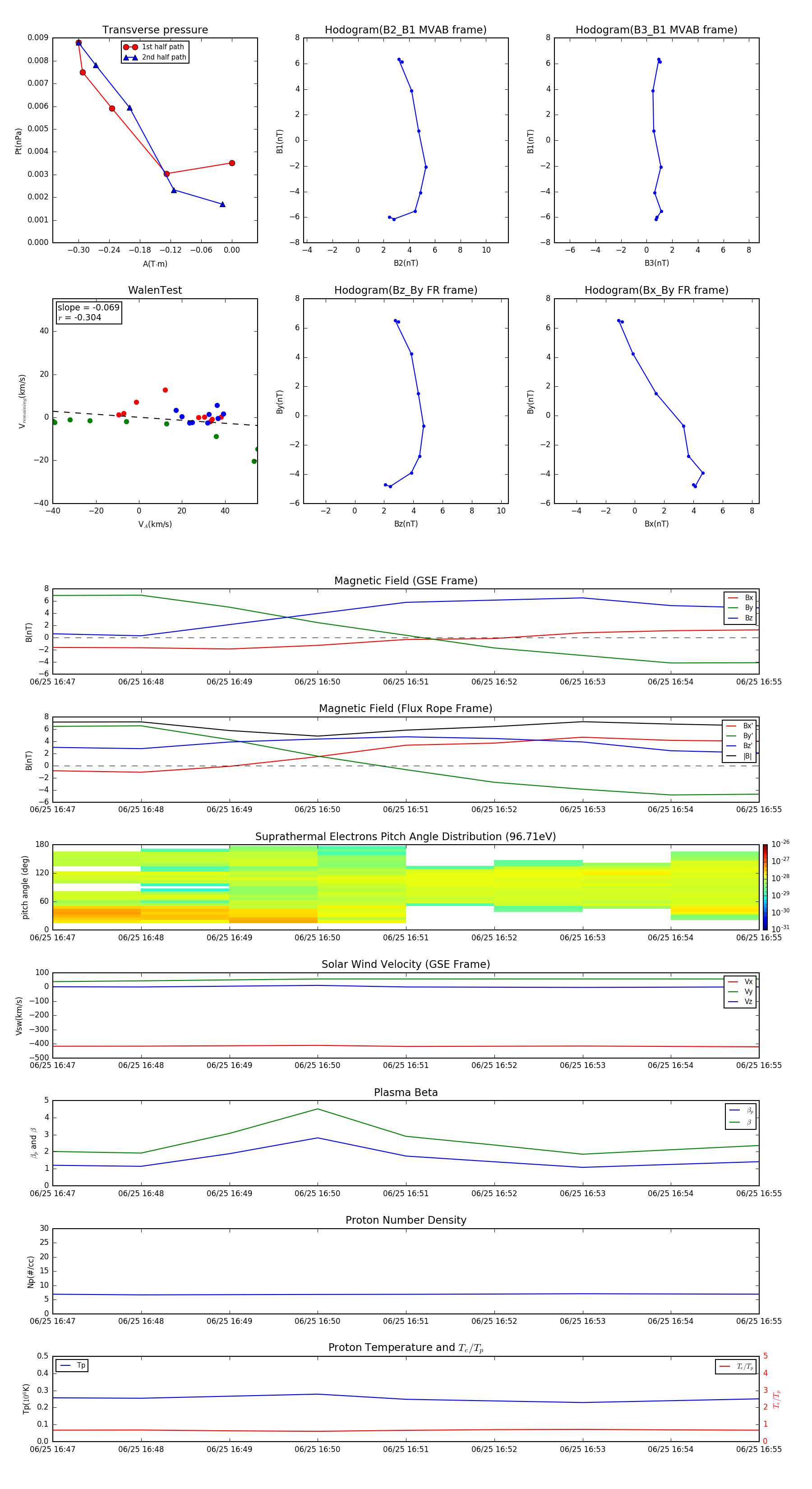Viewport: 812px width, 1489px height.
Task: Click the "Solar Wind Velocity (GSE Frame)" title
Action: pyautogui.click(x=406, y=965)
